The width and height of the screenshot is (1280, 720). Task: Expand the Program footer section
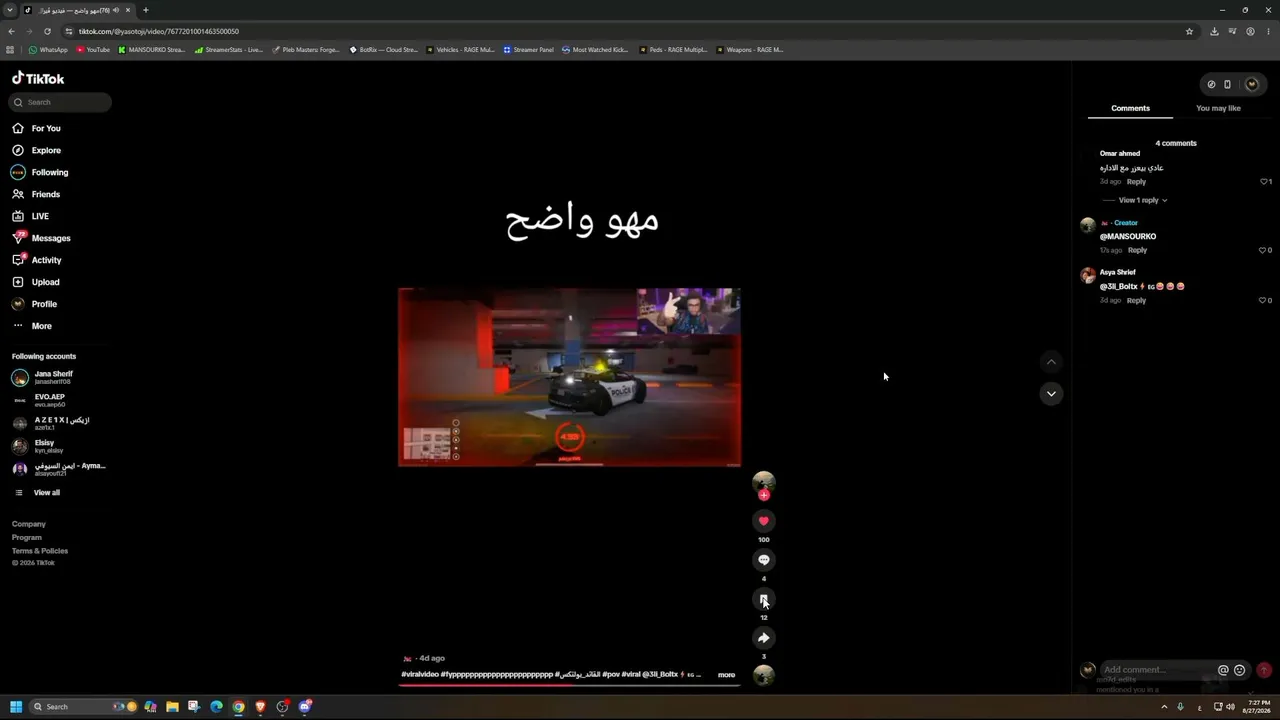[x=27, y=538]
